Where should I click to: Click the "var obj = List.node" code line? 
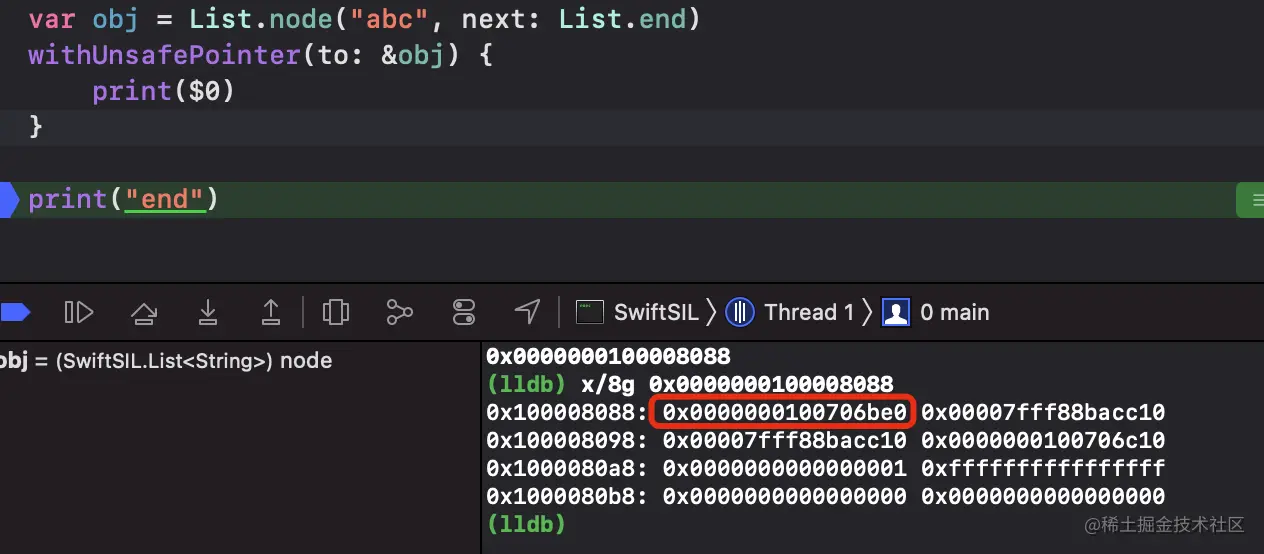coord(364,19)
